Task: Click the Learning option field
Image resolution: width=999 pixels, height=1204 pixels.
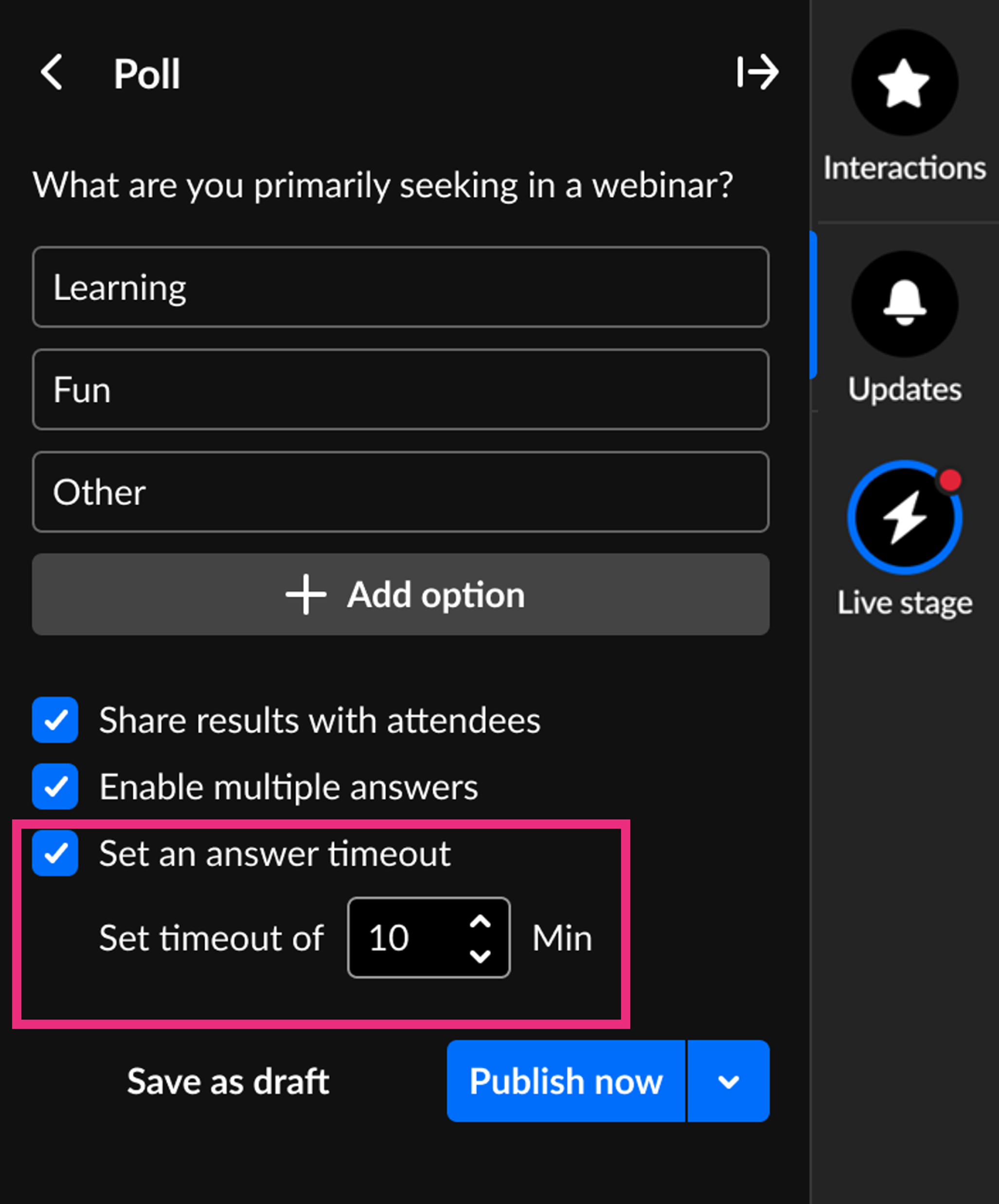Action: pos(401,287)
